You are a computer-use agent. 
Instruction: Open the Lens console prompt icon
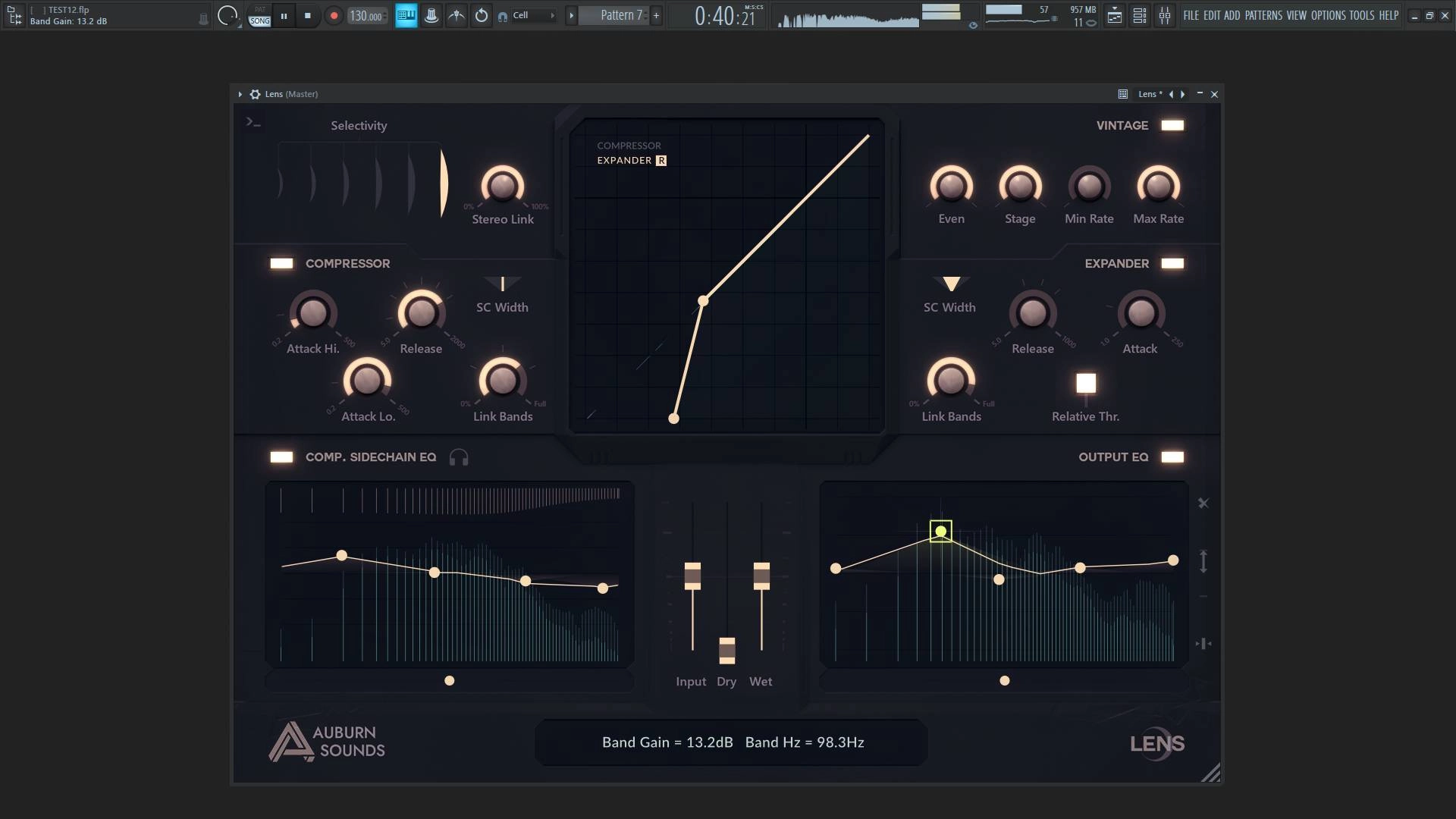click(x=253, y=122)
